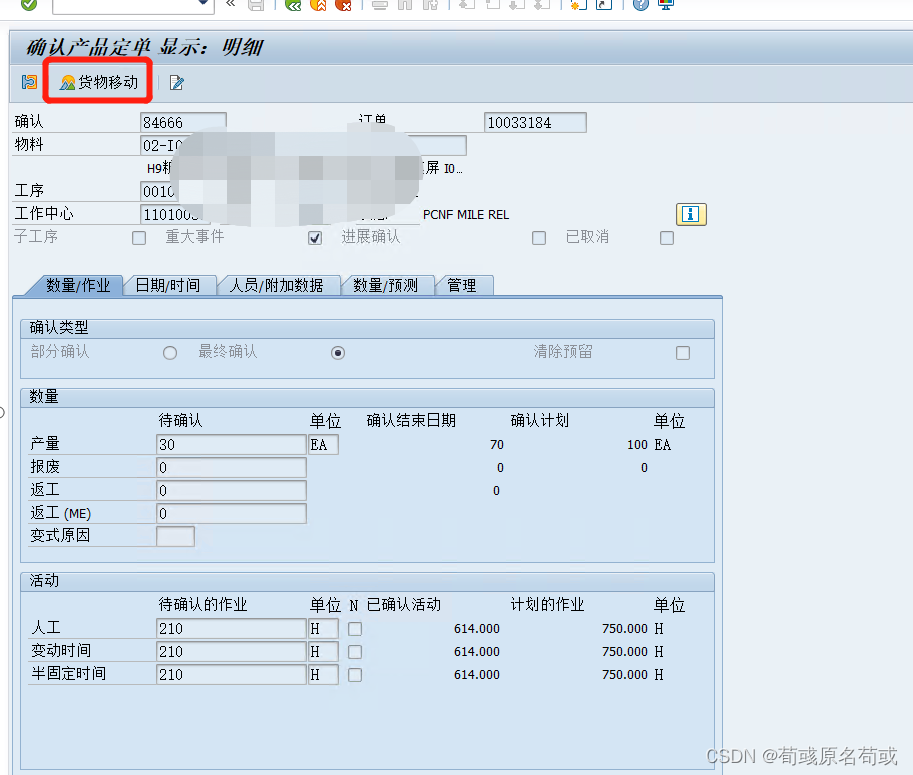Viewport: 913px width, 775px height.
Task: Click the H unit field in the 人工 row
Action: tap(323, 628)
